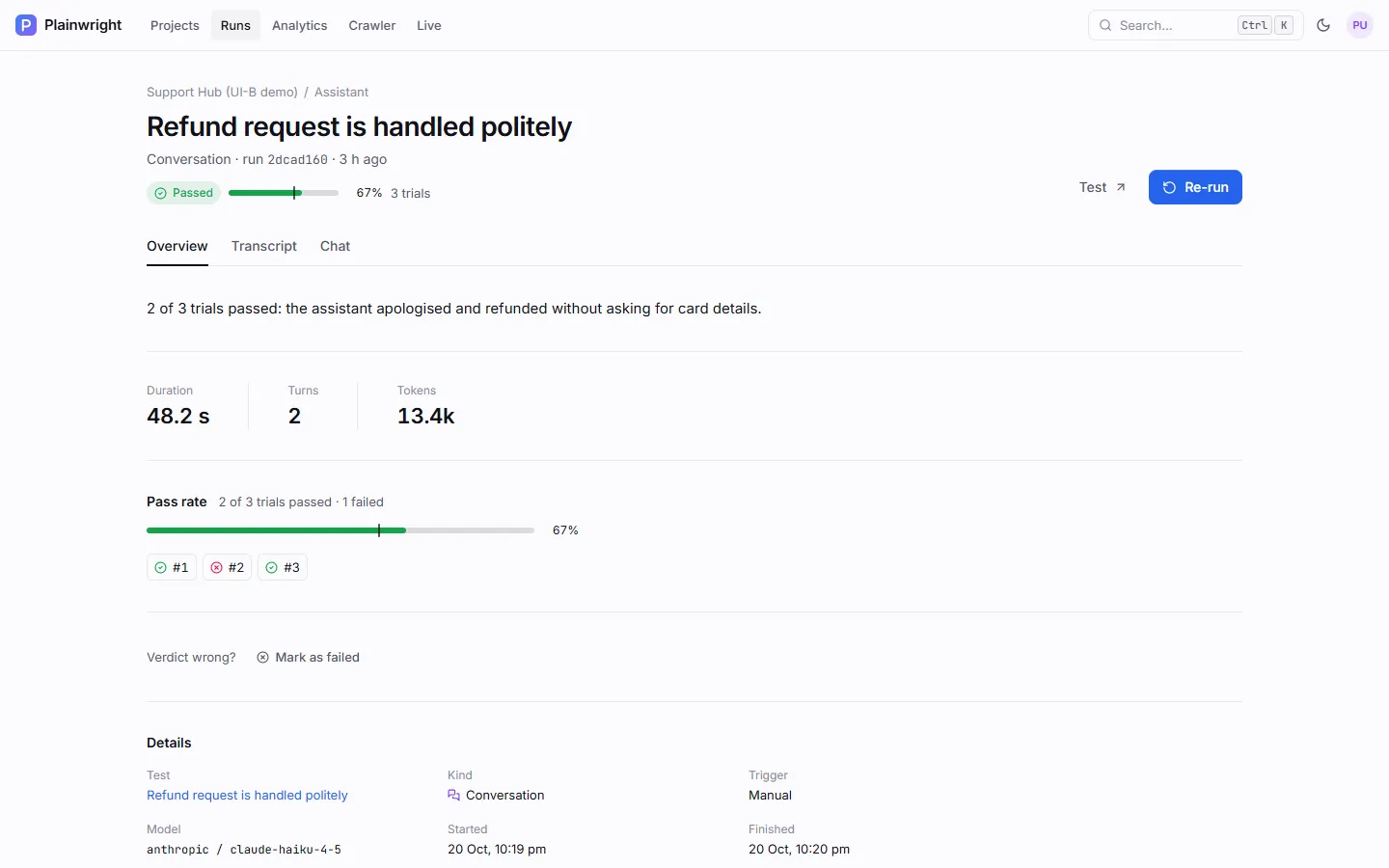Open the Projects menu
Viewport: 1389px width, 868px height.
[175, 25]
